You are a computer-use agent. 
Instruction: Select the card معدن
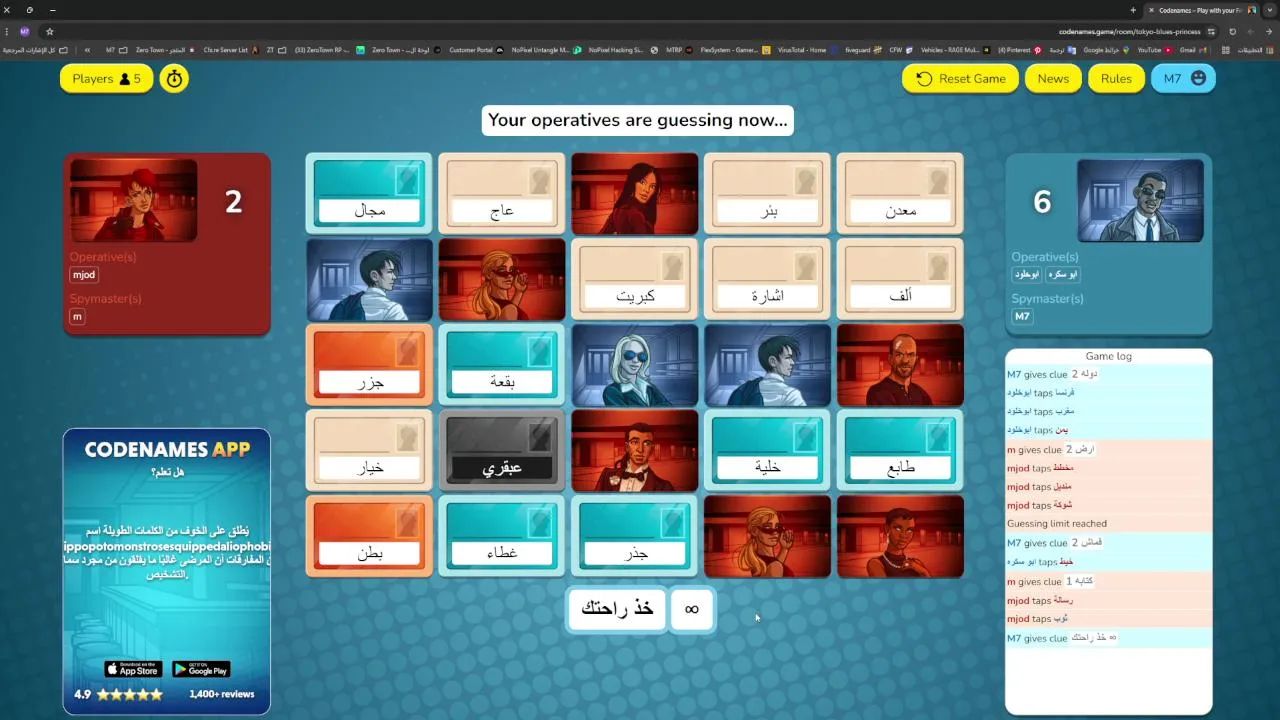point(900,194)
